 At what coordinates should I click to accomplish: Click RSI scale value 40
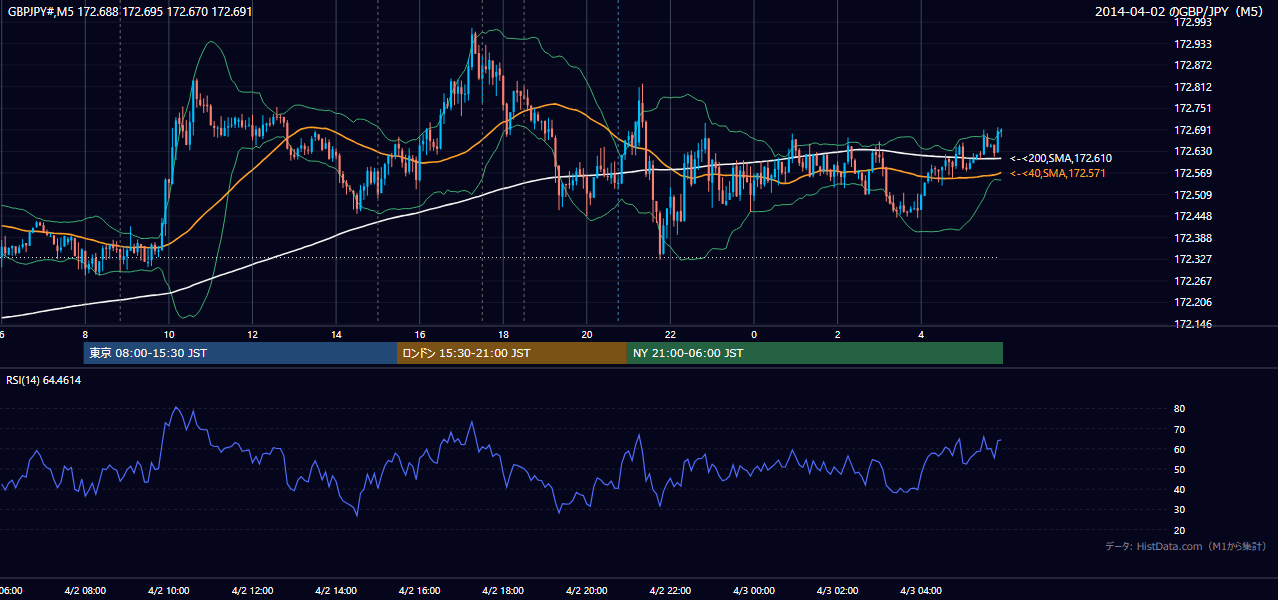[x=1179, y=489]
